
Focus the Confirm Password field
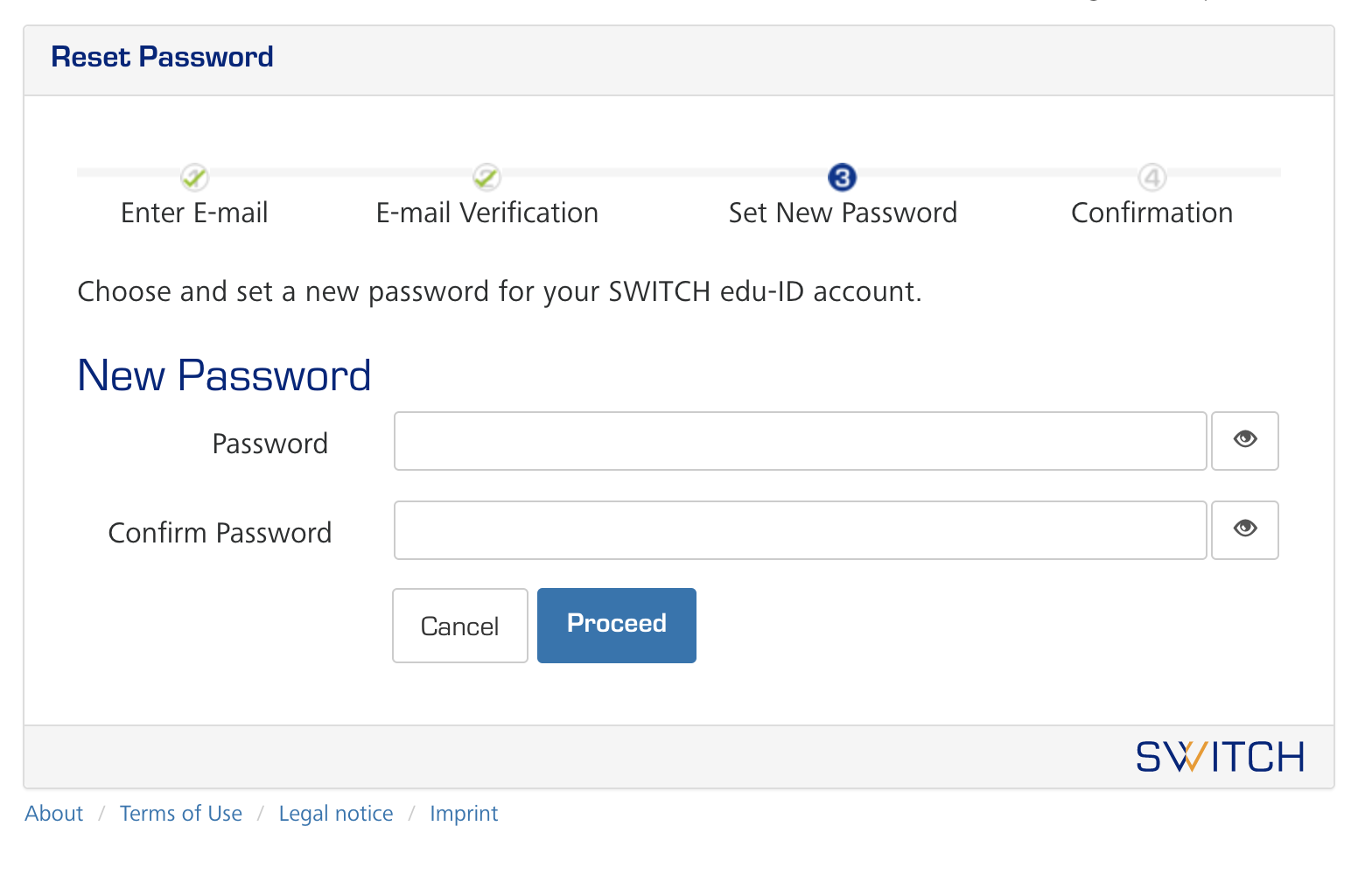pos(800,530)
